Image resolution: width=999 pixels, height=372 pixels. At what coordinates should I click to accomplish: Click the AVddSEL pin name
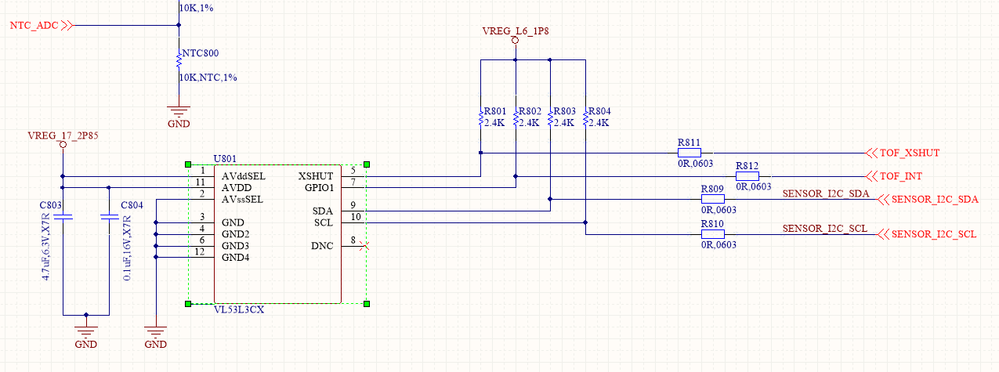pyautogui.click(x=243, y=175)
